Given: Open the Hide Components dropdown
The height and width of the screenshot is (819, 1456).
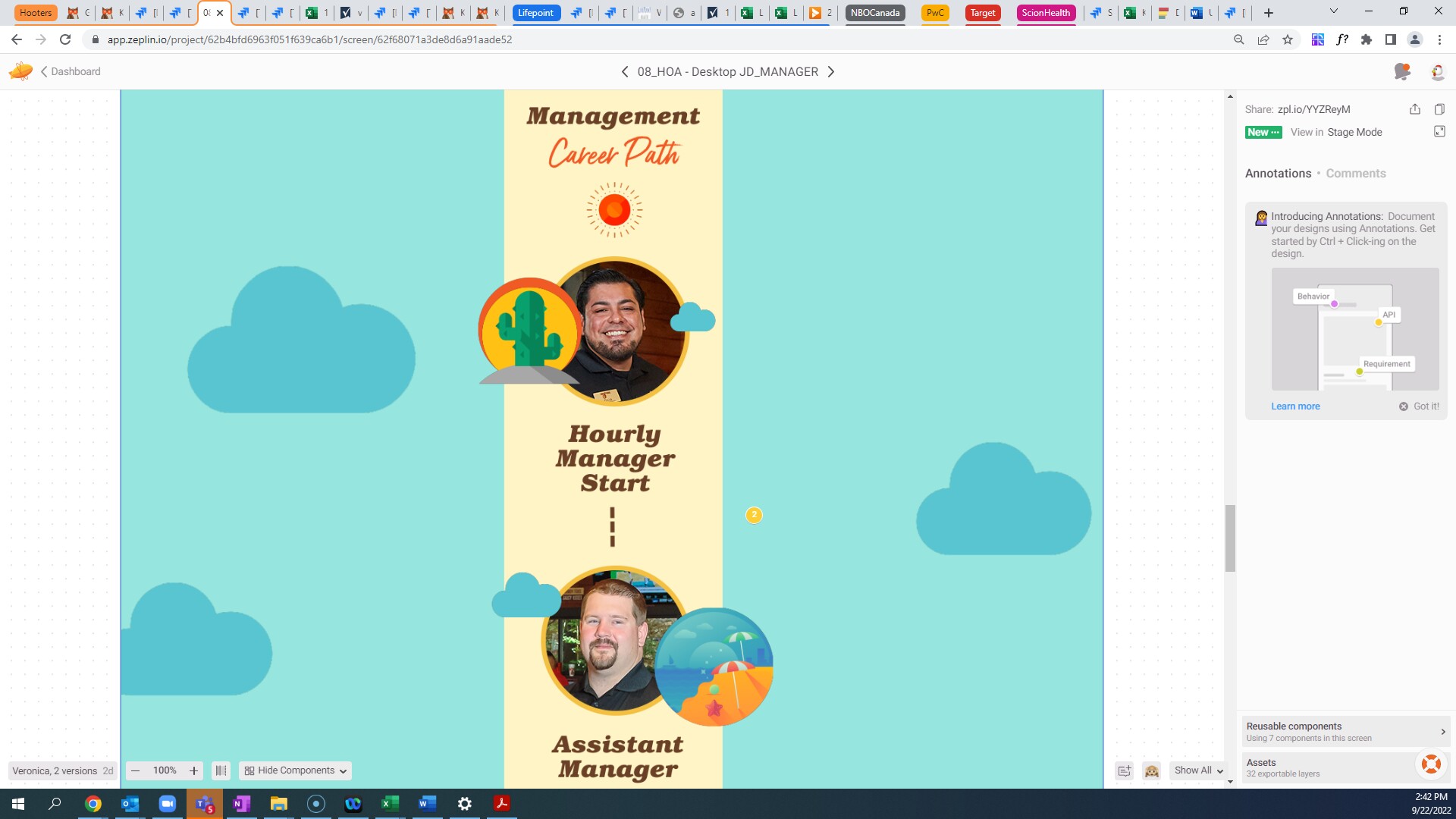Looking at the screenshot, I should tap(295, 770).
